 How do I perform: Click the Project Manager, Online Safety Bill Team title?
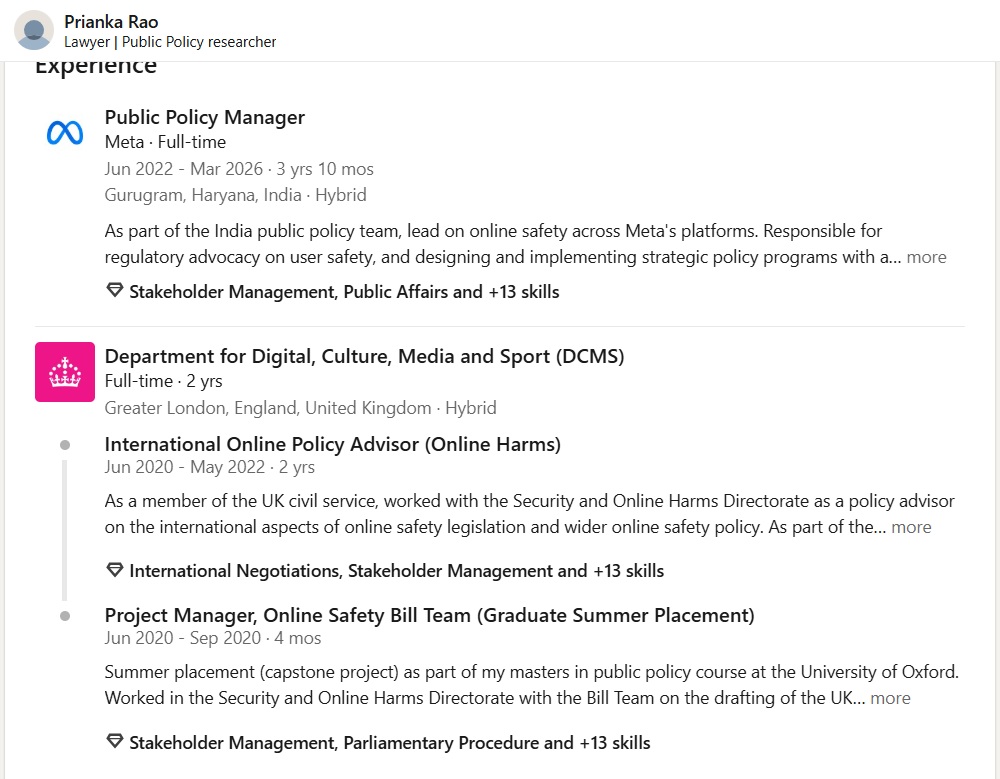tap(429, 615)
